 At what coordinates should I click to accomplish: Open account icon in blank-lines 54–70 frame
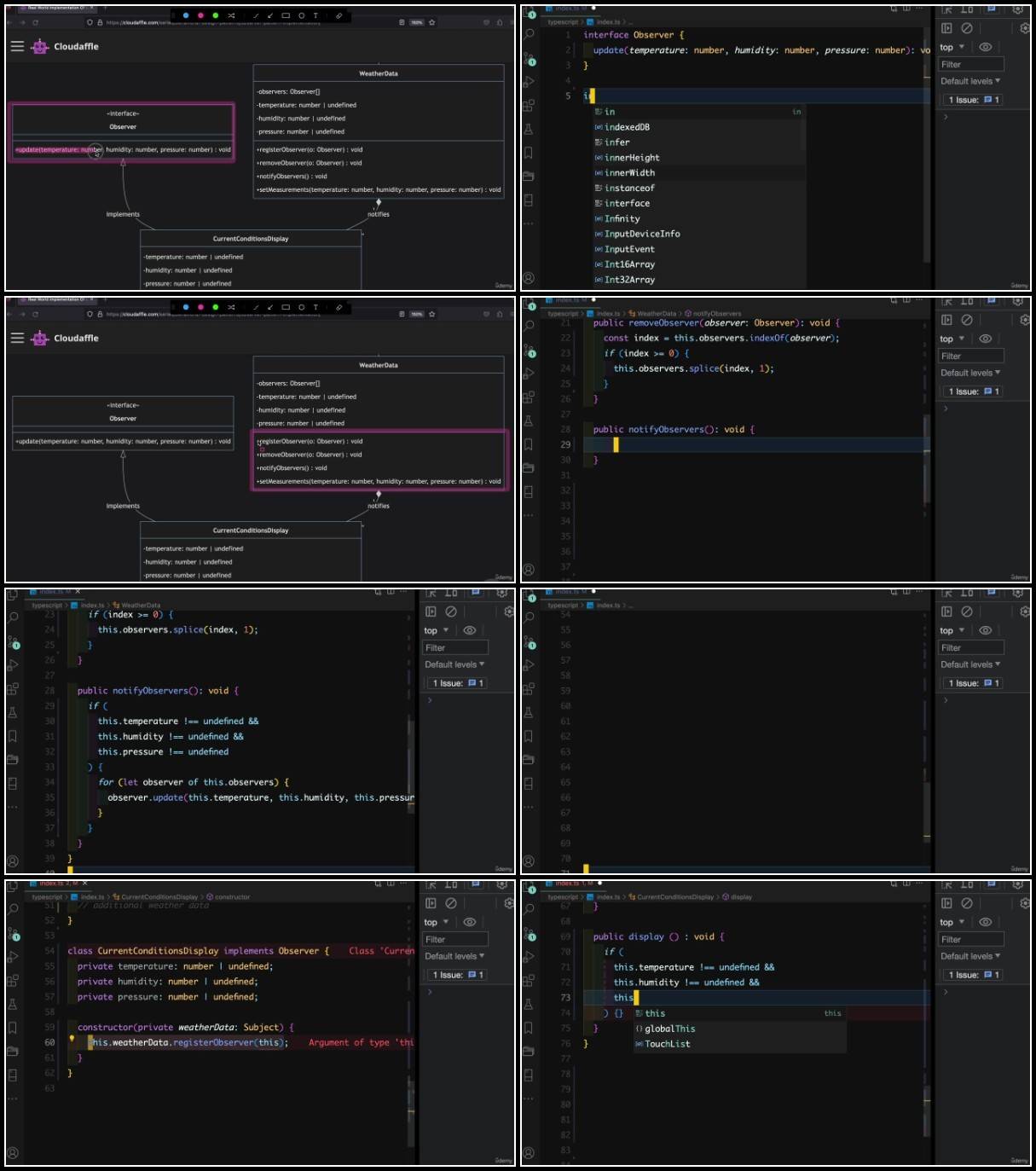point(529,861)
